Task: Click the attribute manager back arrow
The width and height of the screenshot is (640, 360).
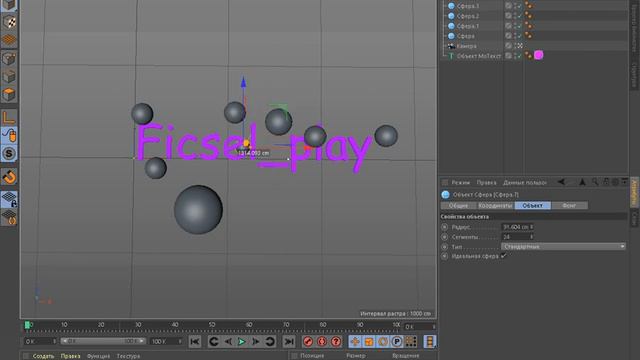Action: click(562, 182)
